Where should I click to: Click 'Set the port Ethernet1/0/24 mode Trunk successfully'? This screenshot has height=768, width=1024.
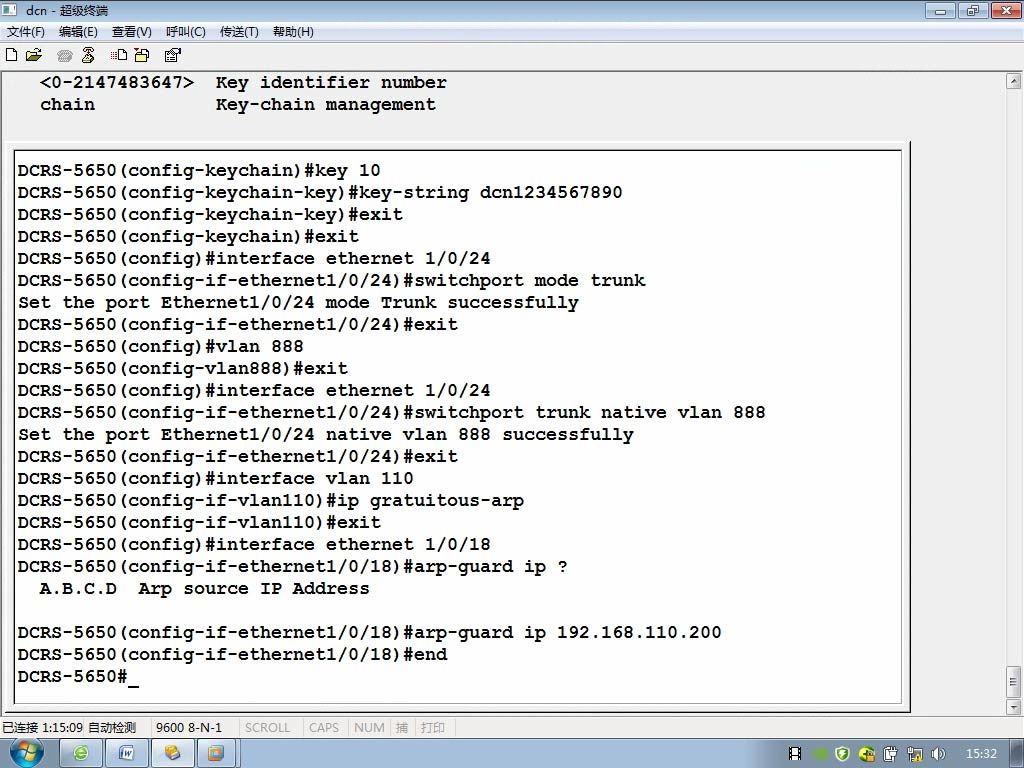[x=298, y=303]
